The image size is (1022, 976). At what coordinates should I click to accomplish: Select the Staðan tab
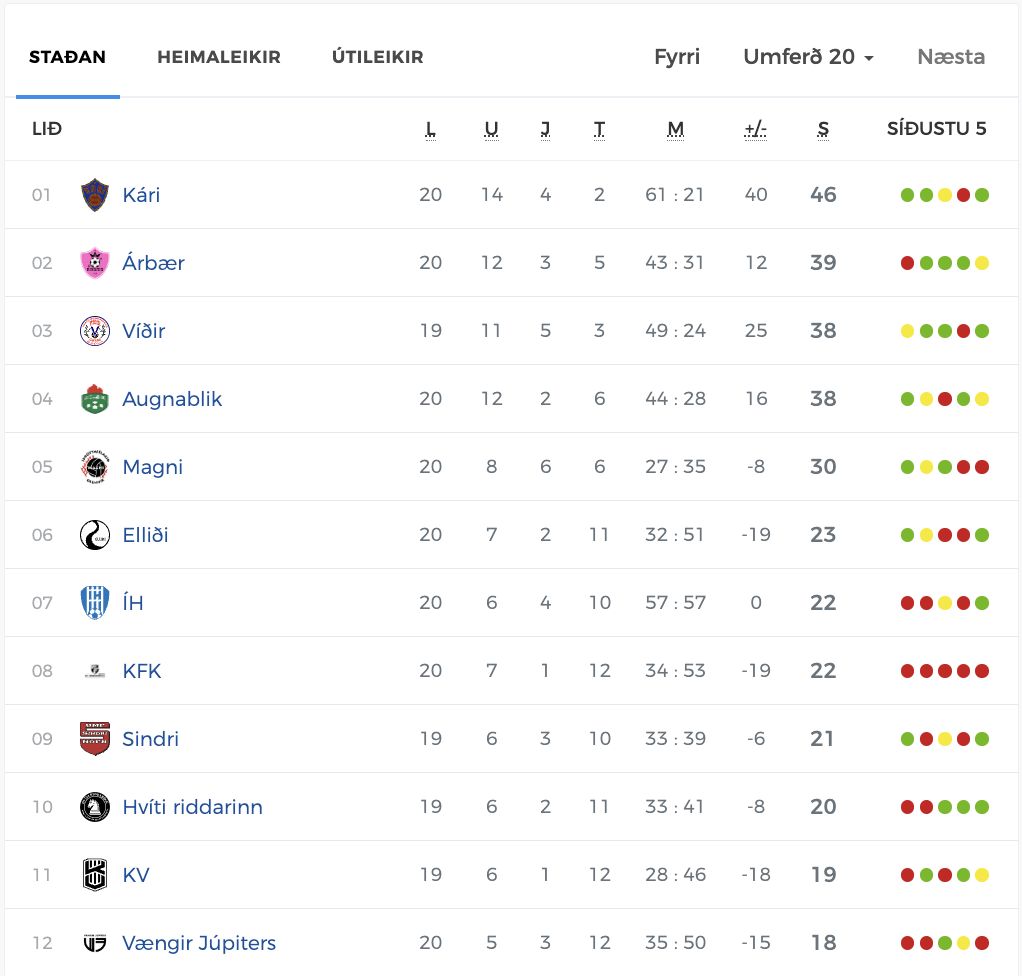pyautogui.click(x=68, y=57)
